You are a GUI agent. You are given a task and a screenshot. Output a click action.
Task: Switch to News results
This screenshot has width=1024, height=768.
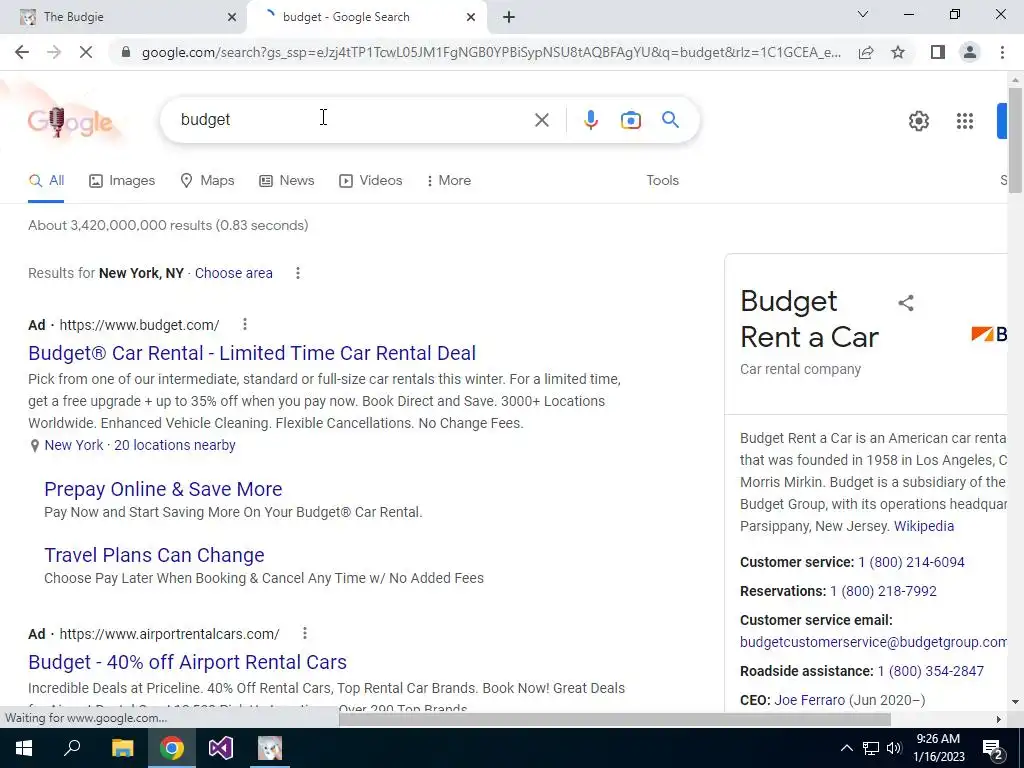click(x=287, y=180)
